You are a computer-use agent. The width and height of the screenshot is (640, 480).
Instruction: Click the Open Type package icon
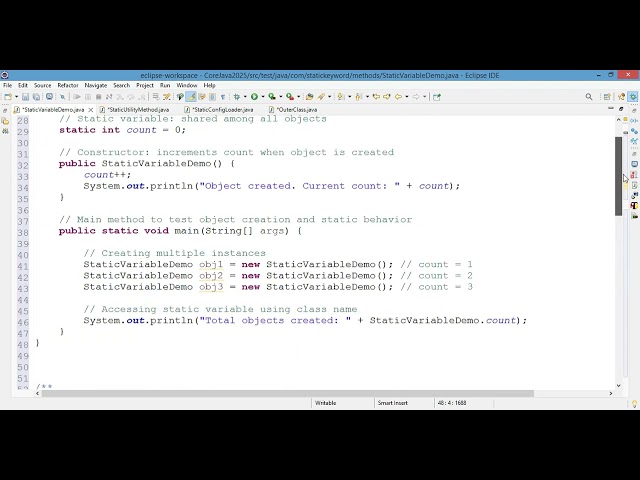tap(309, 97)
